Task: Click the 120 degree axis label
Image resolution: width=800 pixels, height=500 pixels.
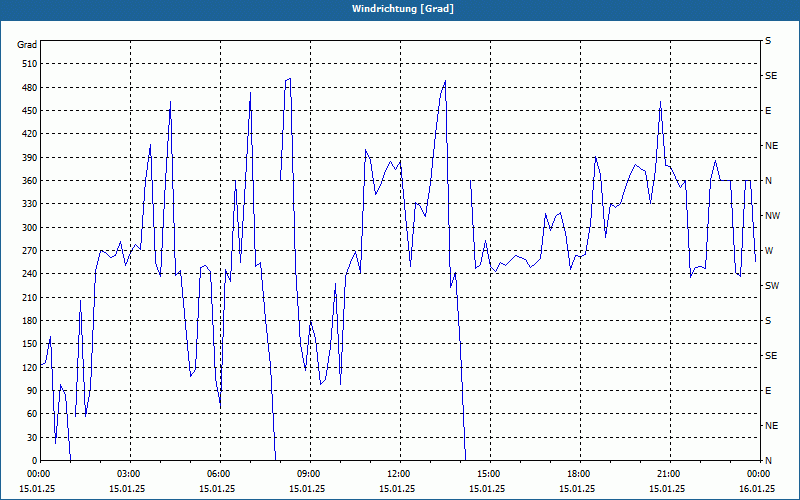Action: [30, 367]
